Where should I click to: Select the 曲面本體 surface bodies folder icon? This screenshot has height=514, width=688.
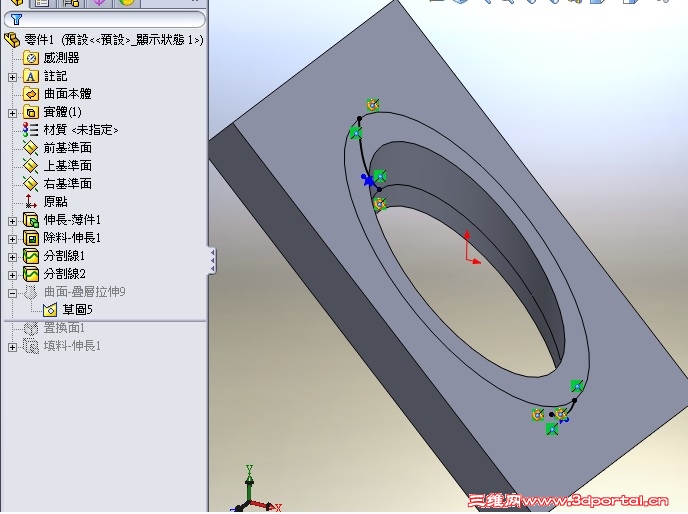click(x=31, y=94)
